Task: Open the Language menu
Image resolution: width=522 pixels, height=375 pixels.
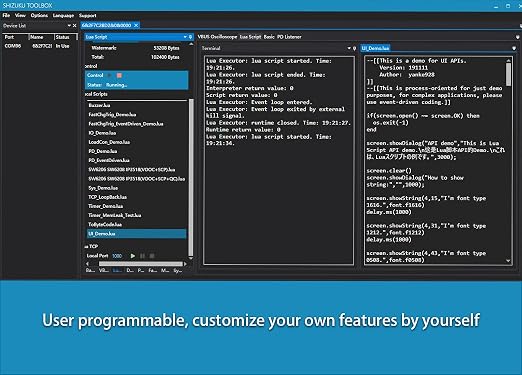Action: coord(63,15)
